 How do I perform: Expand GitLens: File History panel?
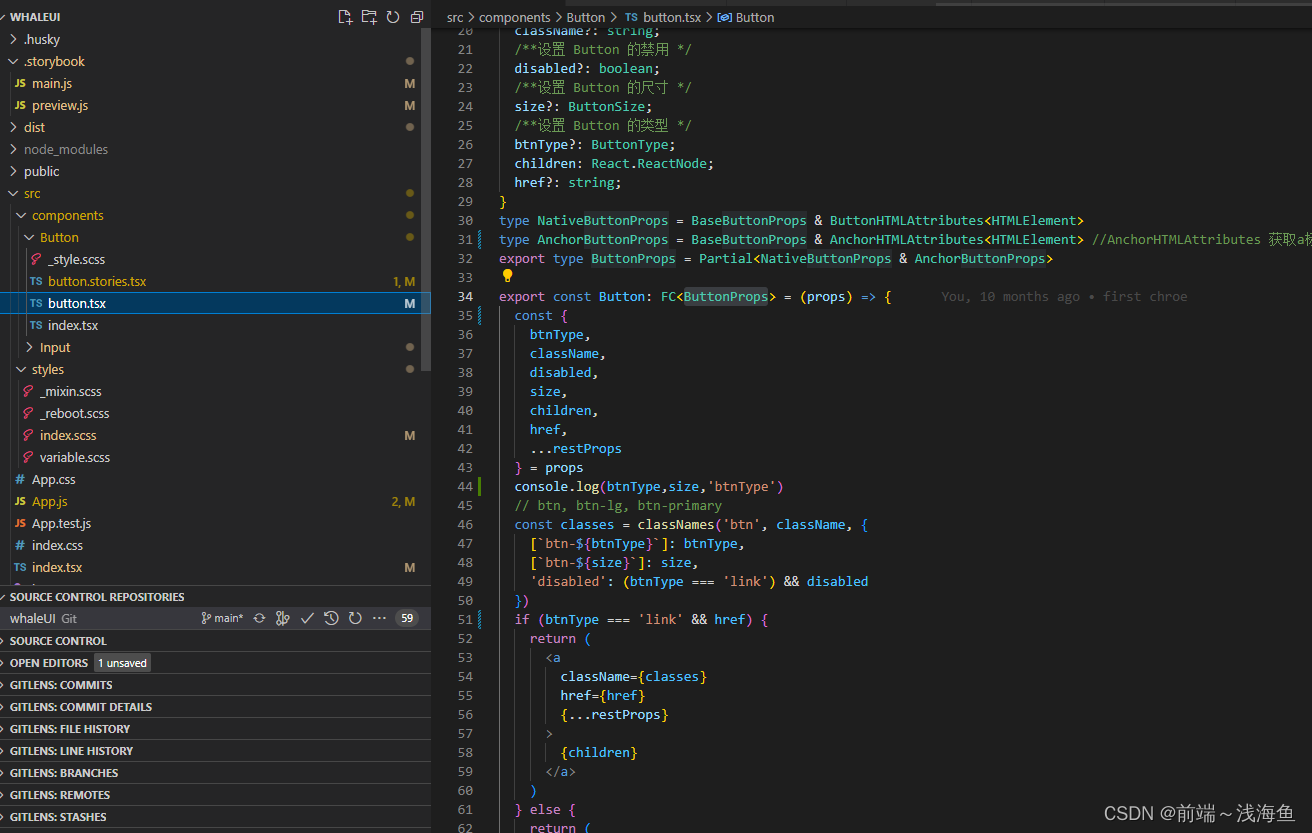click(215, 729)
